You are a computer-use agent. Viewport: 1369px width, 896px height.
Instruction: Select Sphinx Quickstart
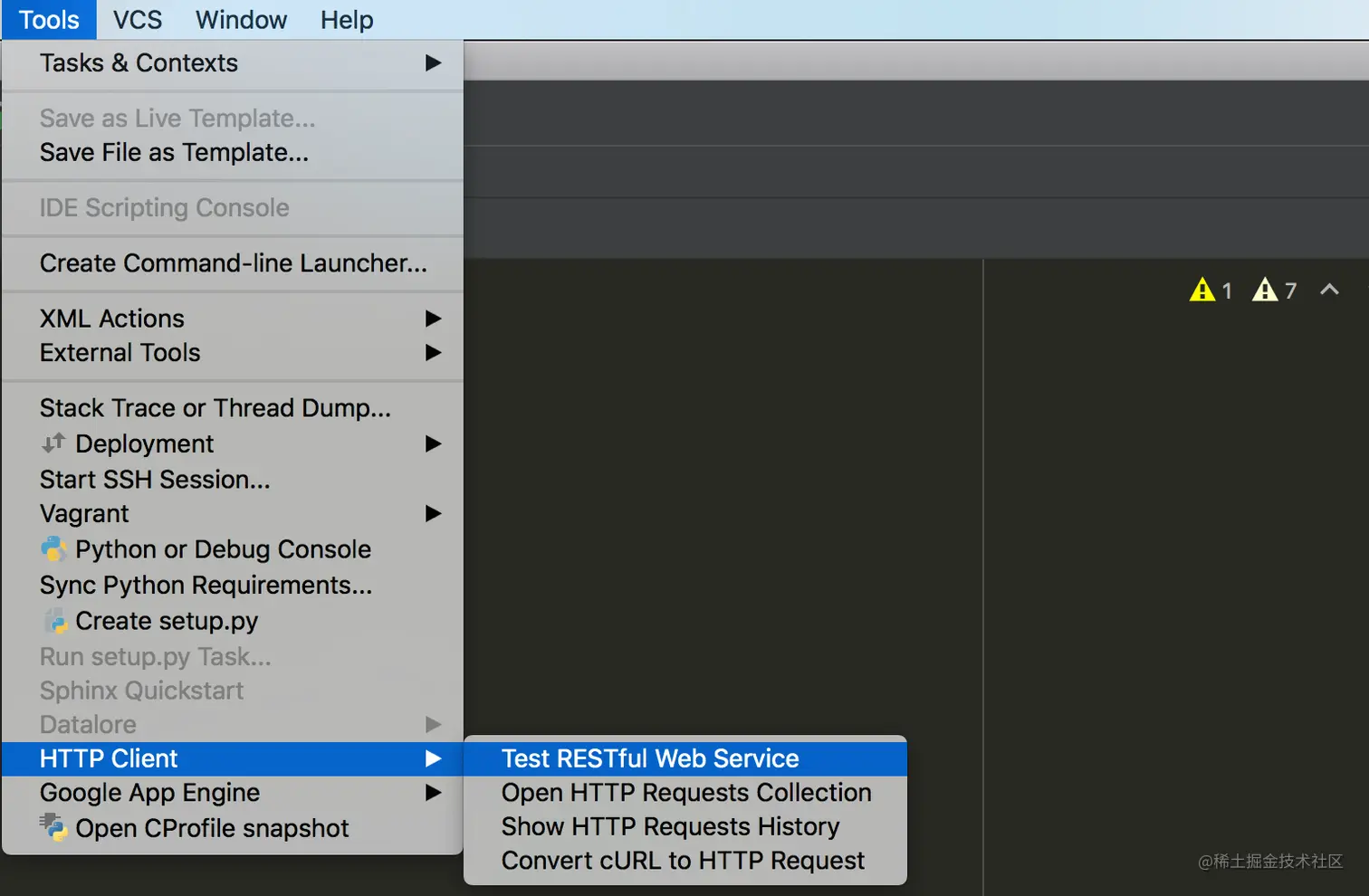233,691
